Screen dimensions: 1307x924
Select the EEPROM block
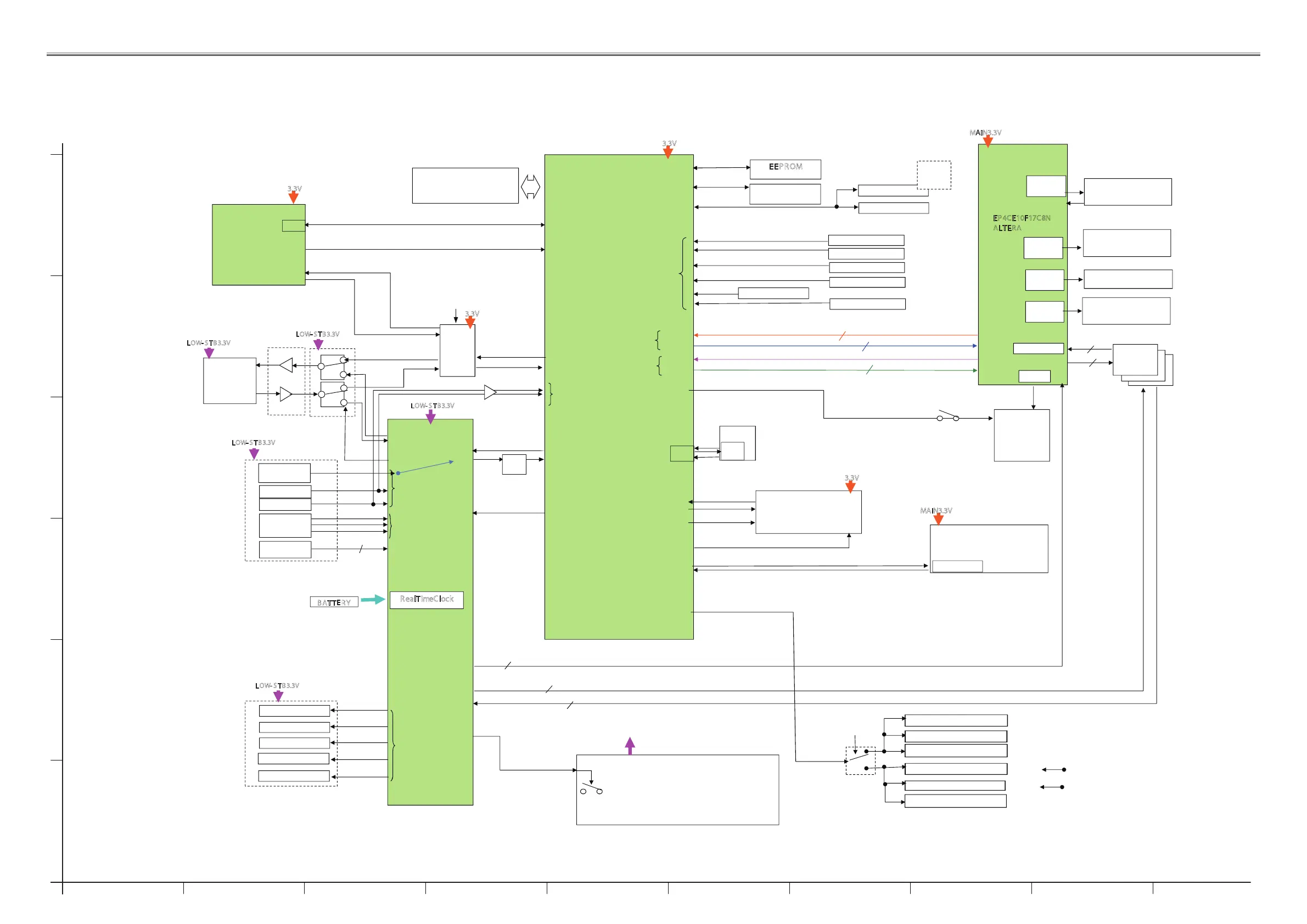pos(785,170)
